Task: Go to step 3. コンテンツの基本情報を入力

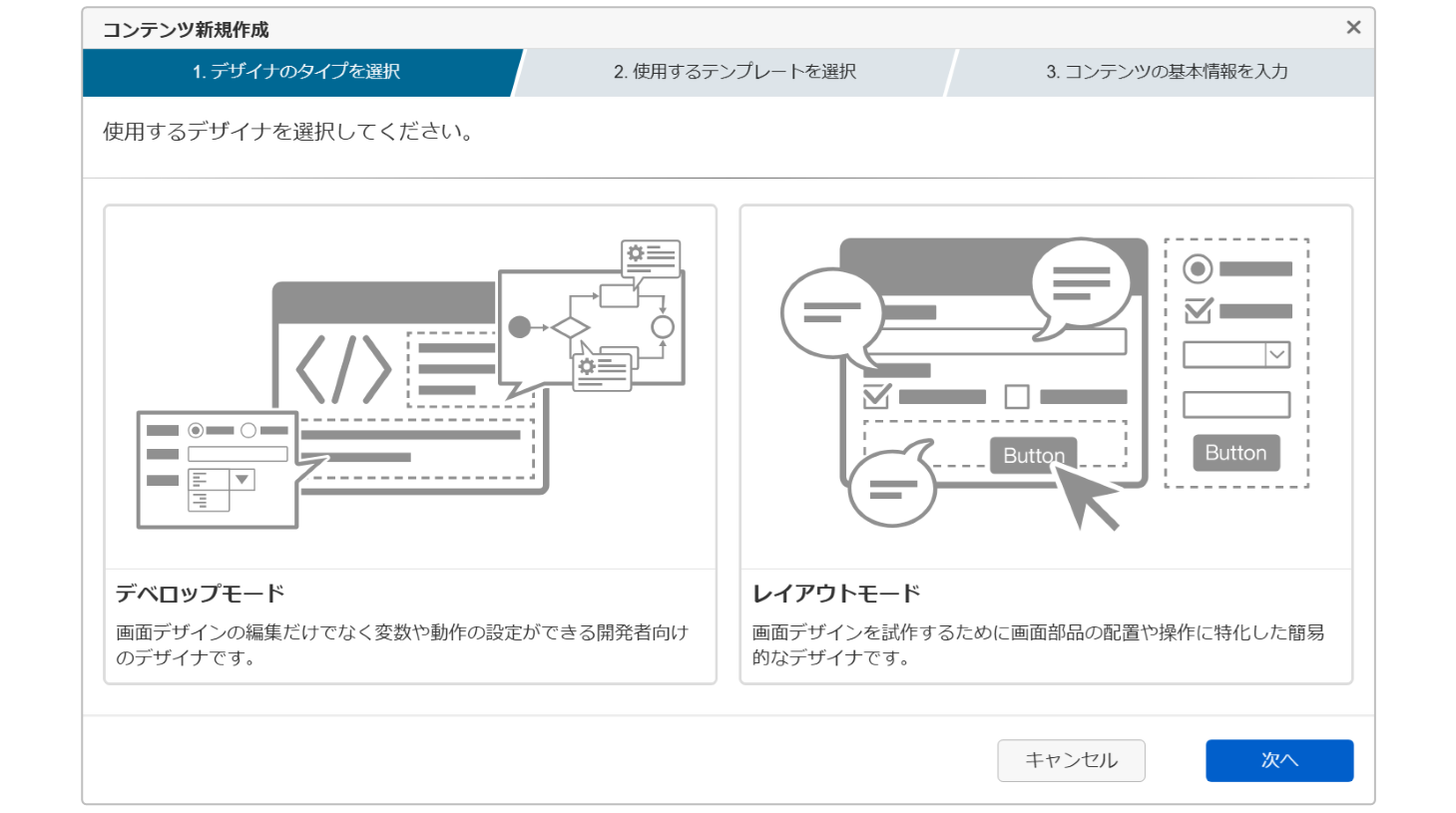Action: point(1166,72)
